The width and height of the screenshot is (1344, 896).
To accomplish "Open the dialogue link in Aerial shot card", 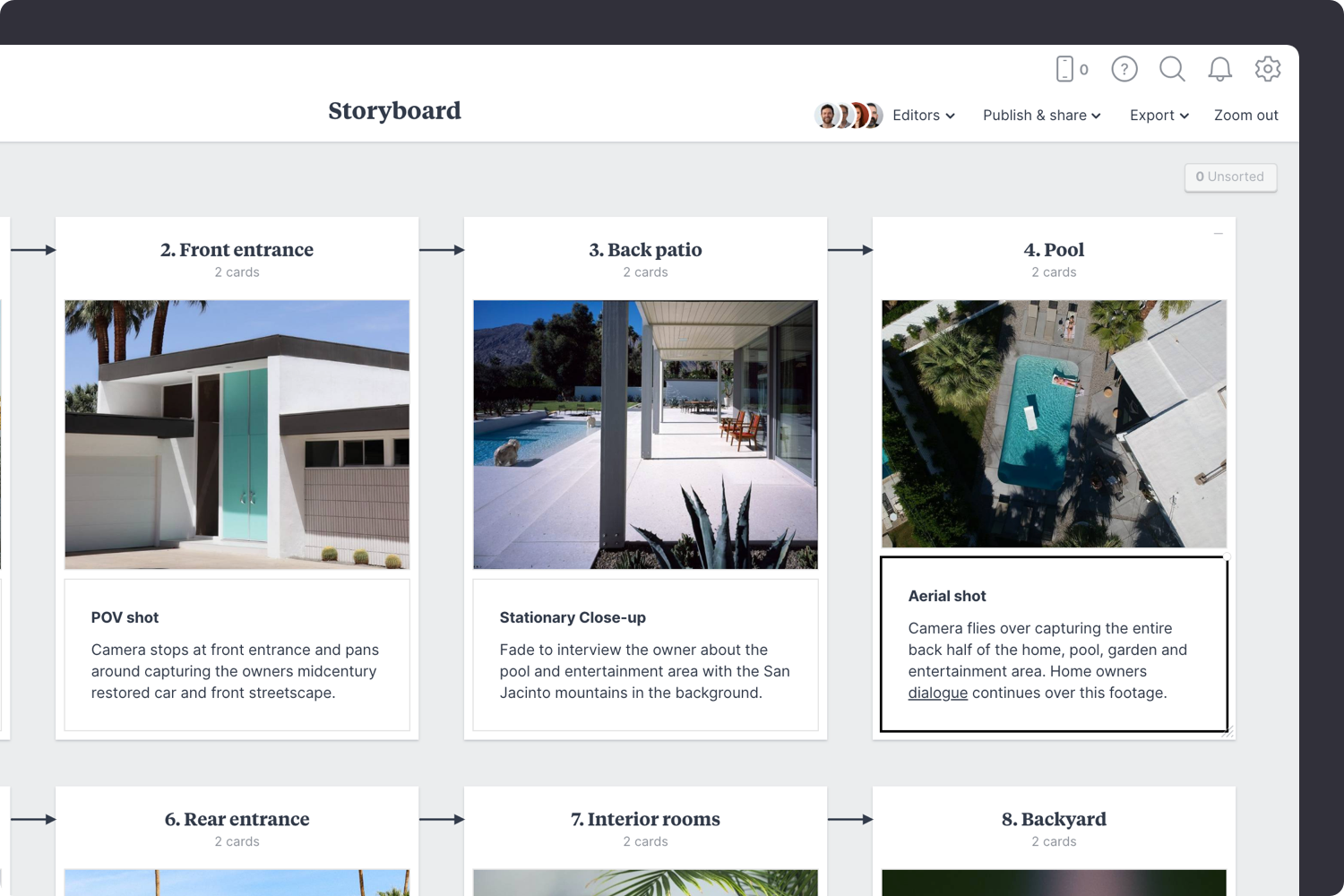I will (937, 693).
